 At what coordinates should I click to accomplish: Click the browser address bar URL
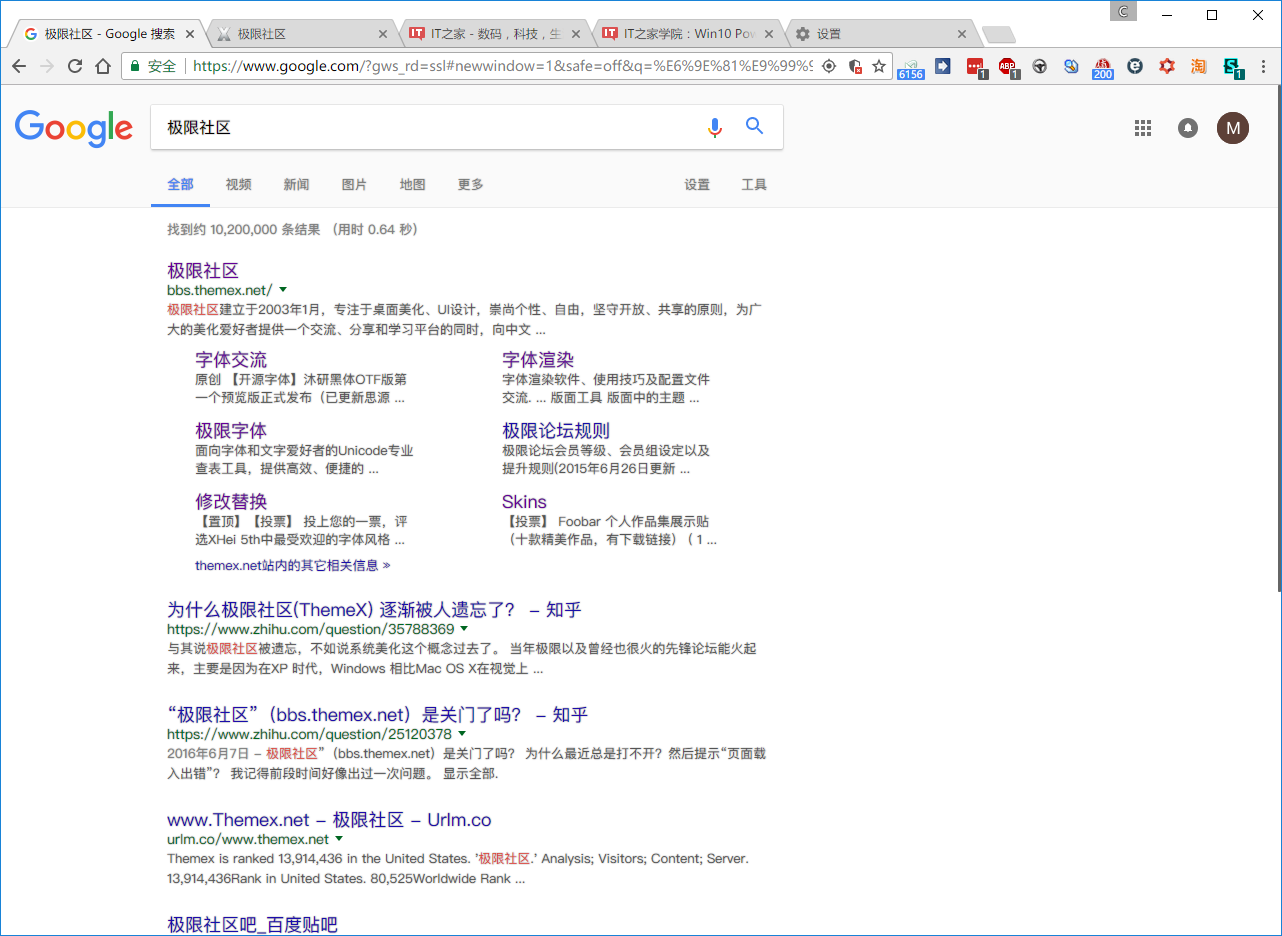tap(500, 66)
